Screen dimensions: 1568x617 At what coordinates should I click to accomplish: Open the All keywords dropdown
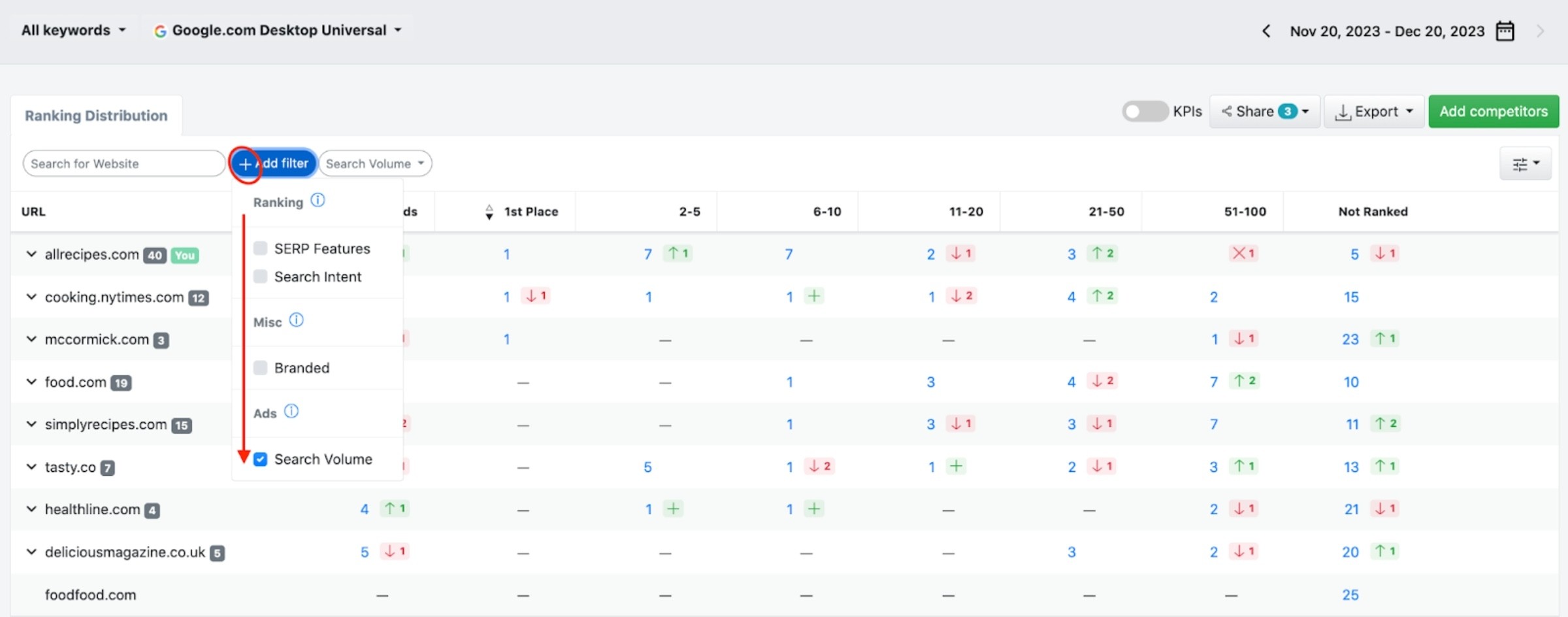pyautogui.click(x=73, y=30)
